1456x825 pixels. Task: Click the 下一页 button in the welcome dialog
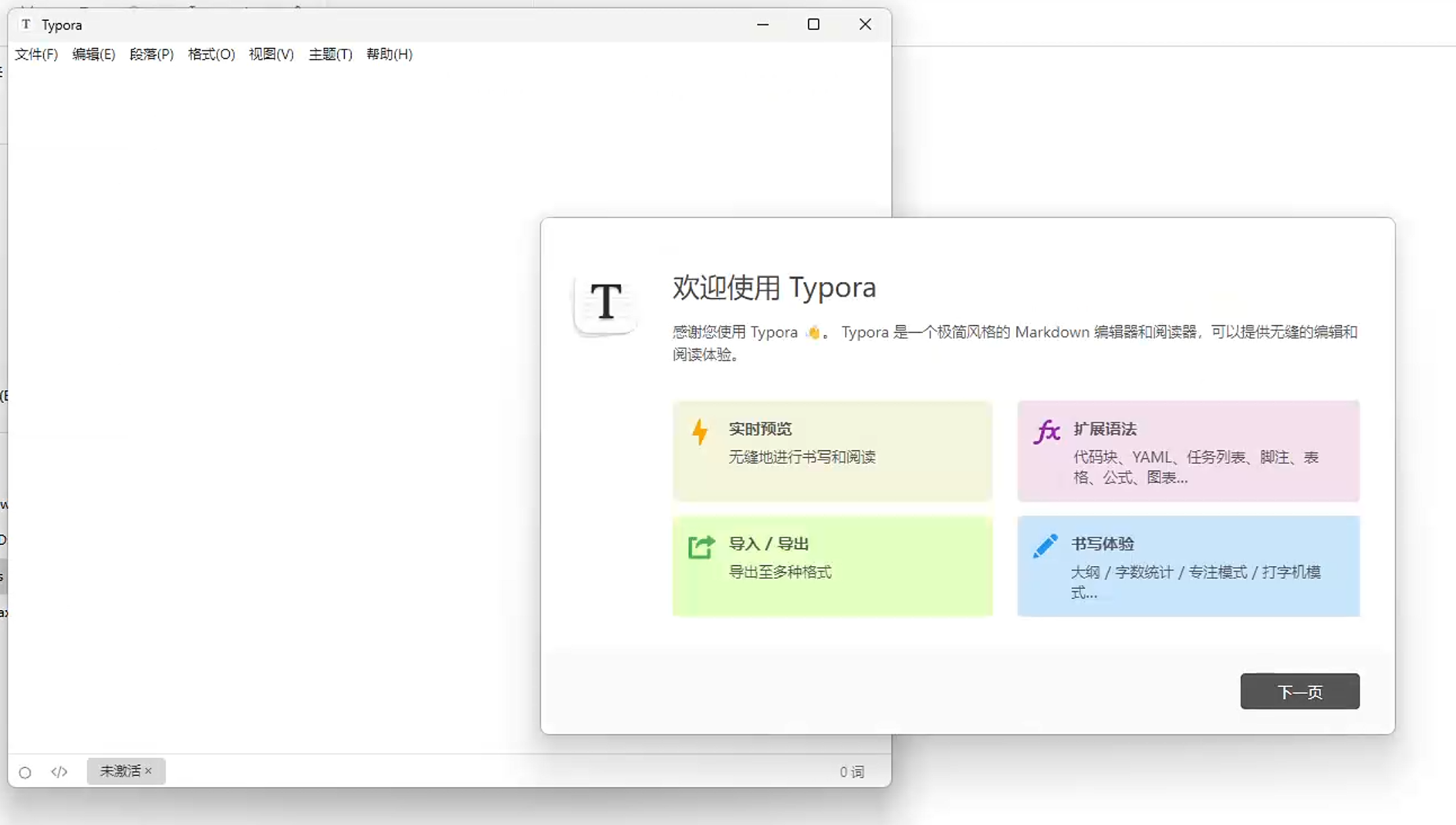[x=1299, y=691]
